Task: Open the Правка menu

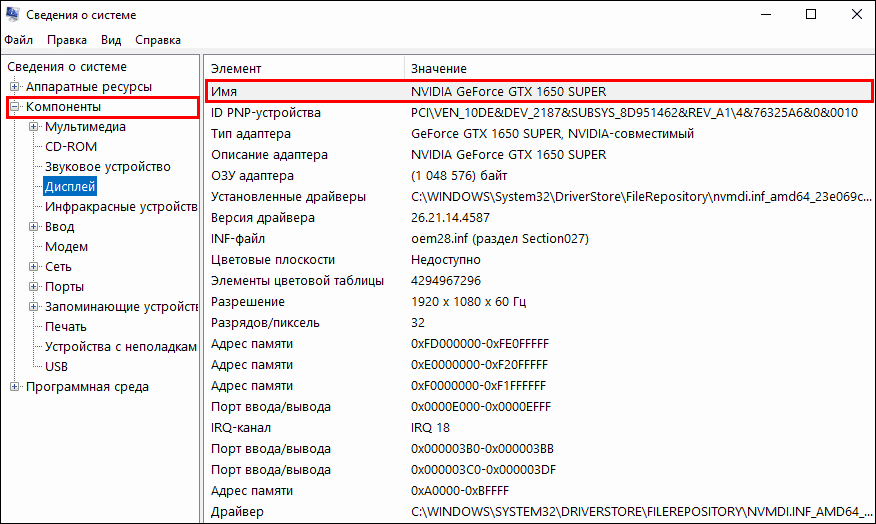Action: [x=66, y=40]
